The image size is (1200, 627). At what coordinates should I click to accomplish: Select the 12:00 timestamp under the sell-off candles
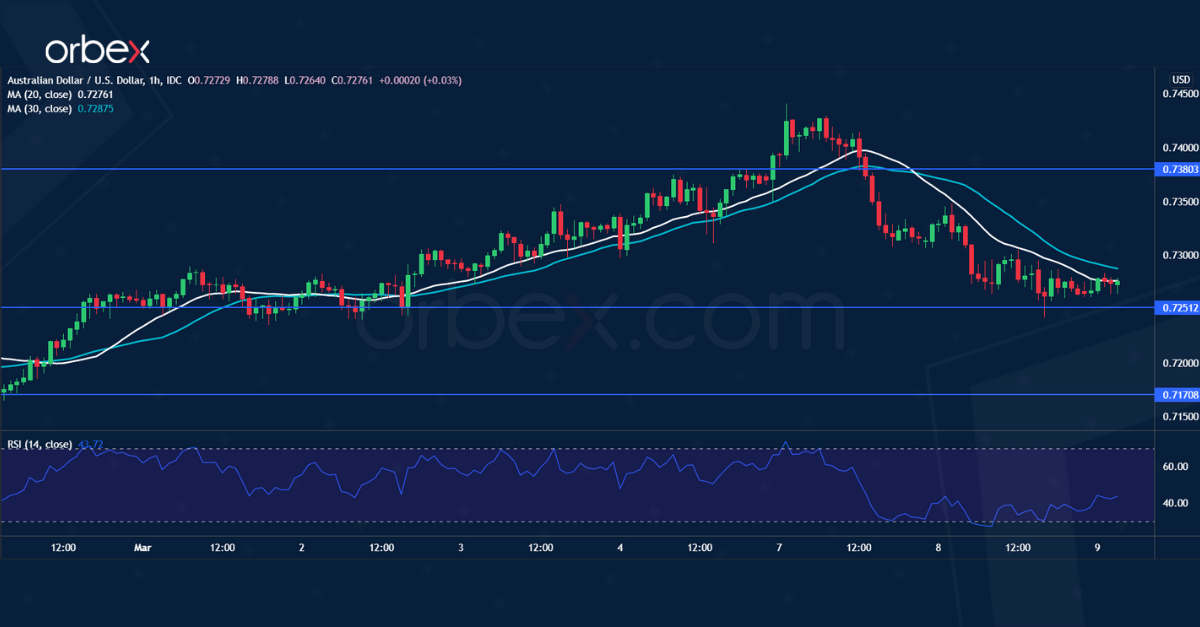pyautogui.click(x=858, y=548)
